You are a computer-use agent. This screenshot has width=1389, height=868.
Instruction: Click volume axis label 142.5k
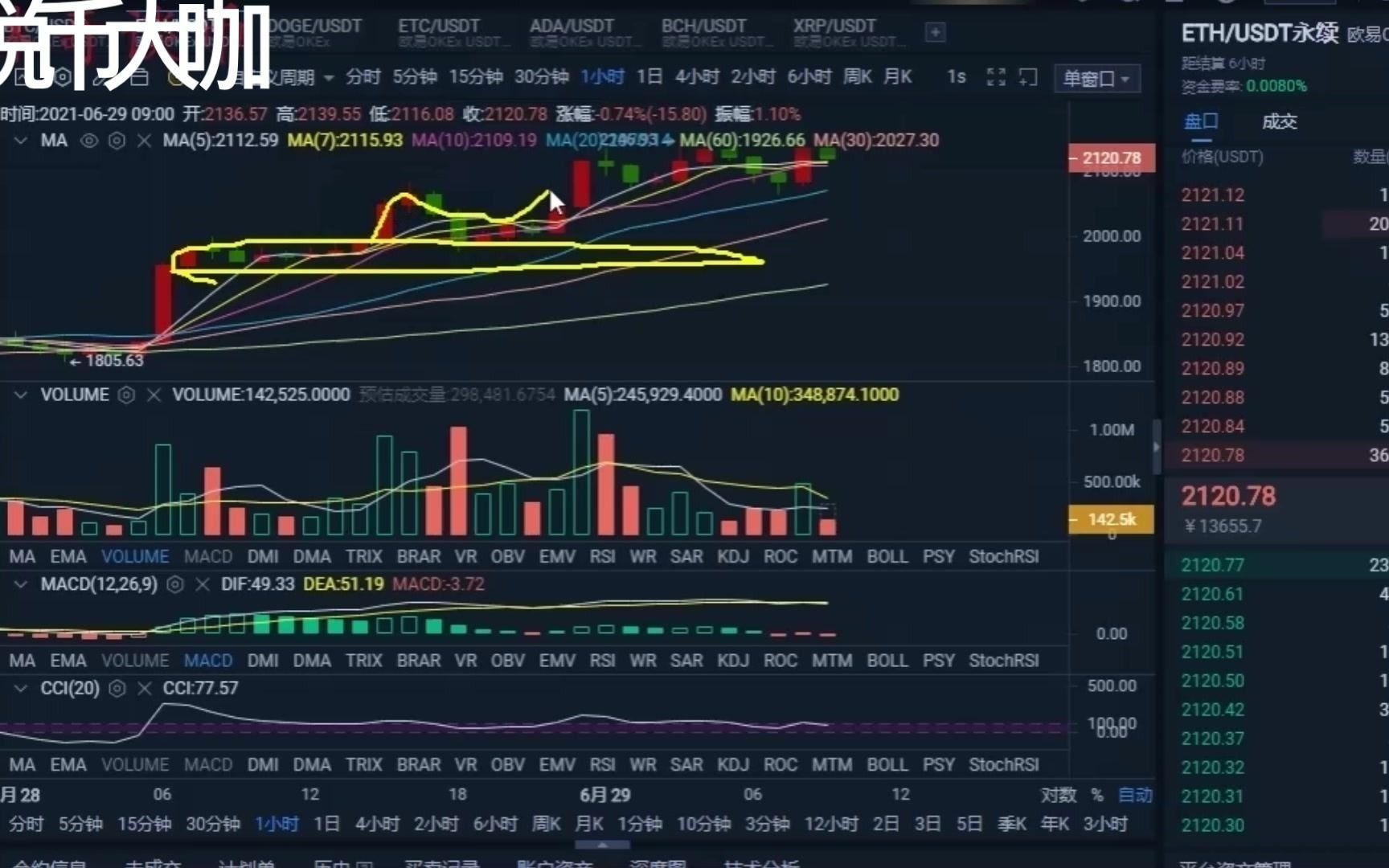[1112, 520]
